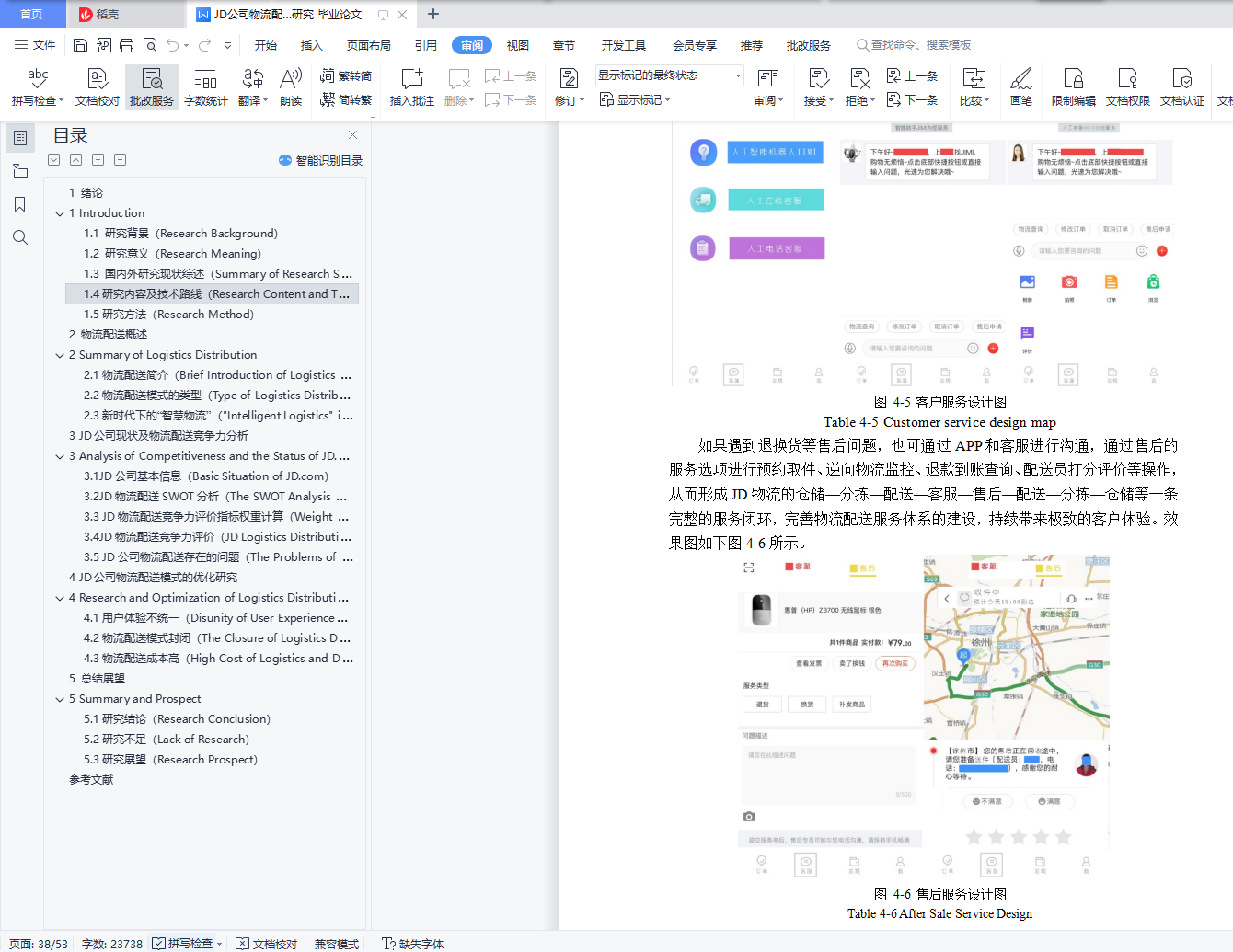The width and height of the screenshot is (1233, 952).
Task: Convert simplified to traditional (简转繁)
Action: [x=346, y=99]
